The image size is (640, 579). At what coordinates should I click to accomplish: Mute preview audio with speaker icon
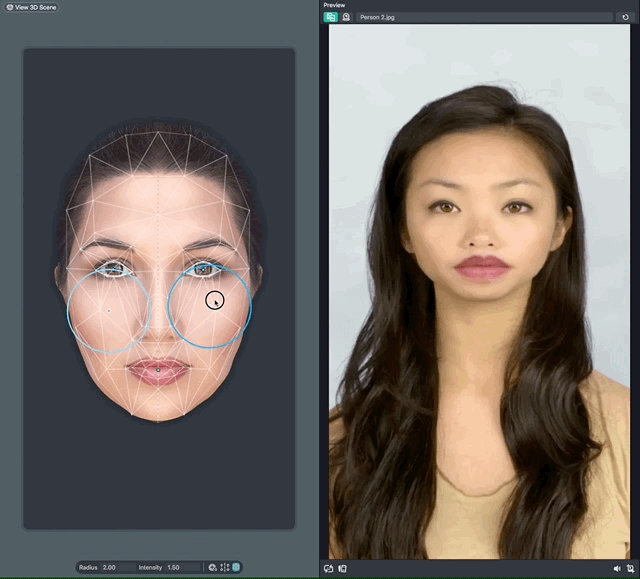tap(617, 568)
